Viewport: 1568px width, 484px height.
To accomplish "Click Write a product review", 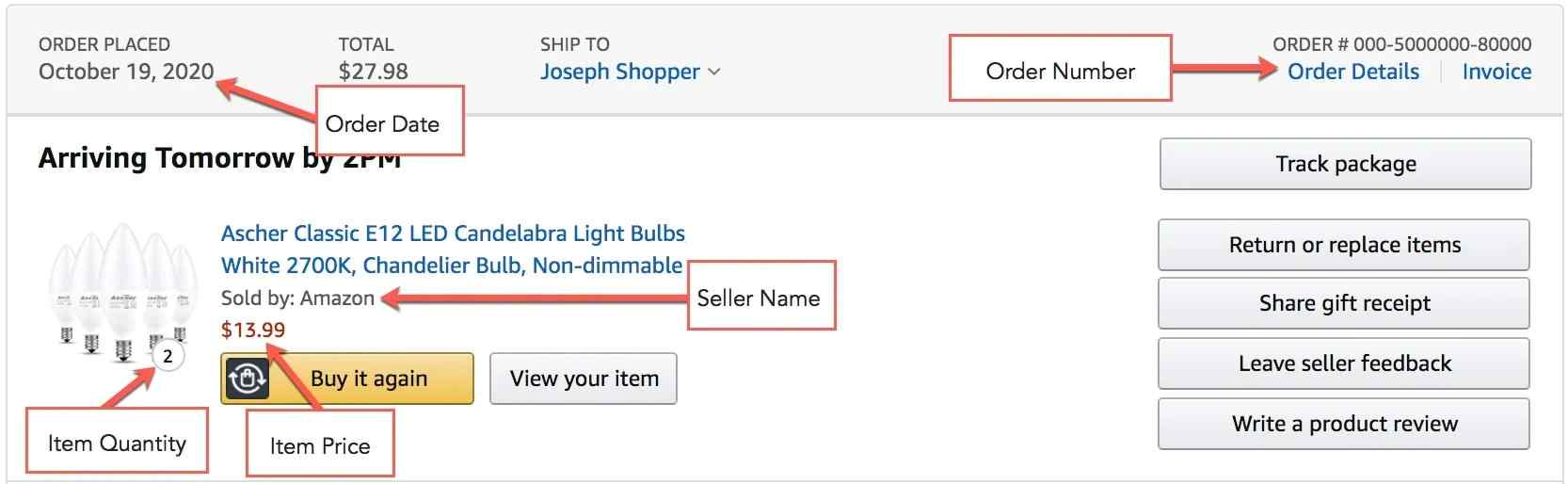I will point(1345,424).
